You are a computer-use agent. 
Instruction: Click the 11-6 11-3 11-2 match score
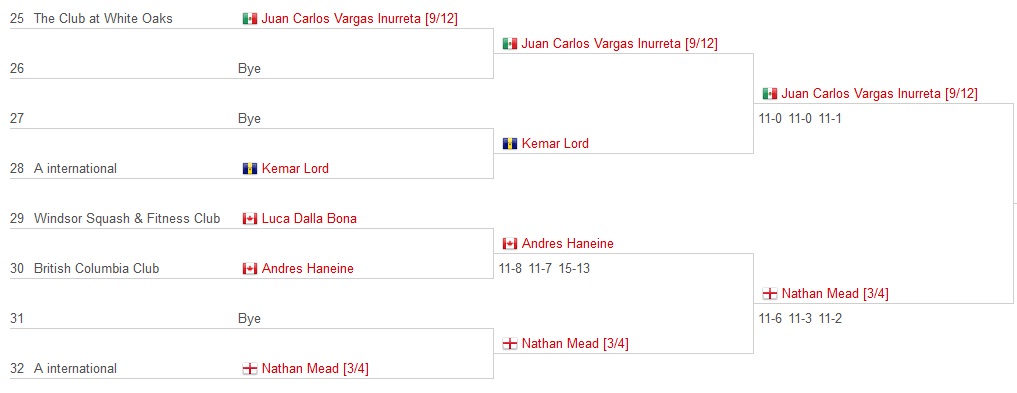pos(800,318)
